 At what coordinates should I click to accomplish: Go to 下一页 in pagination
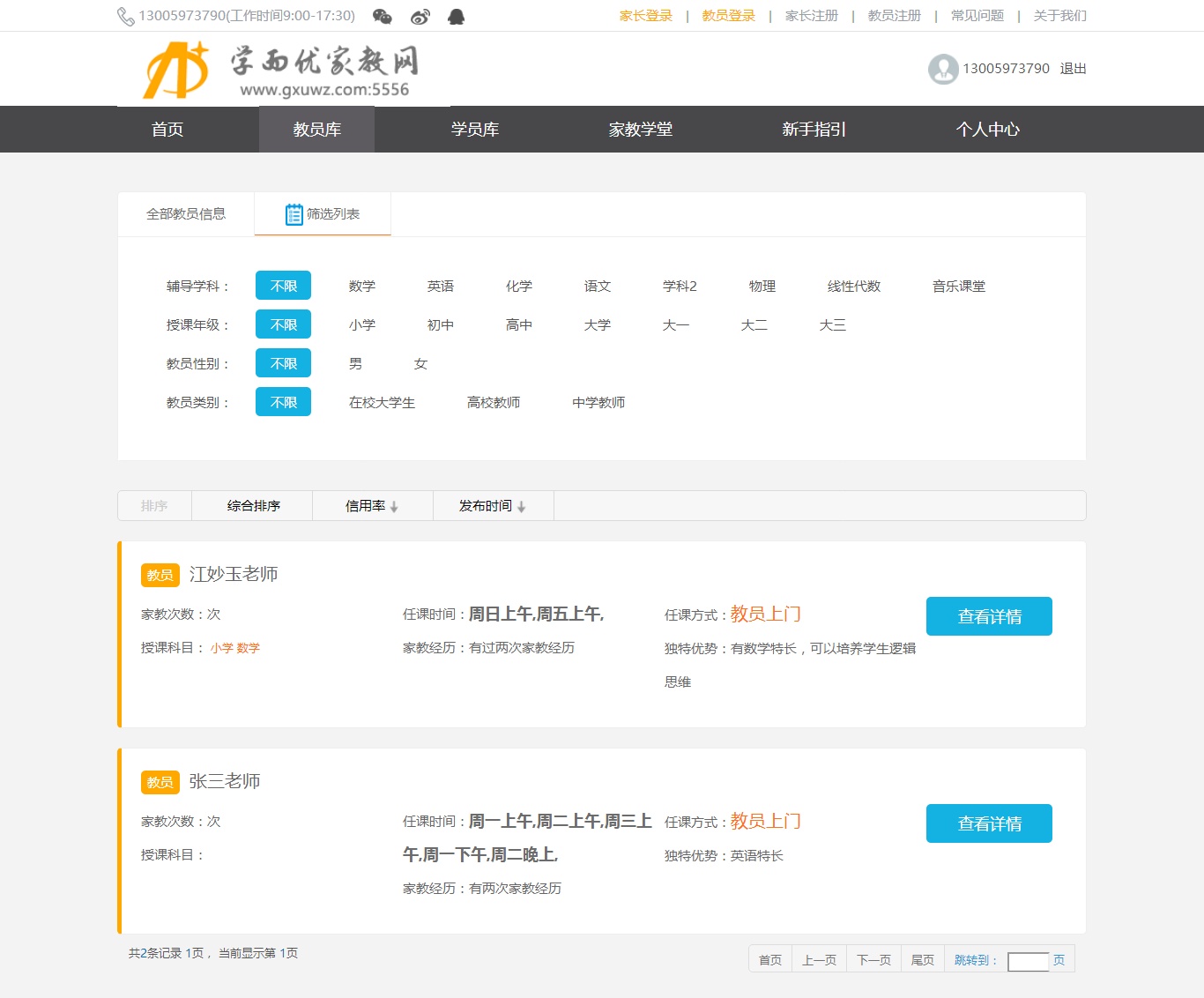click(873, 960)
